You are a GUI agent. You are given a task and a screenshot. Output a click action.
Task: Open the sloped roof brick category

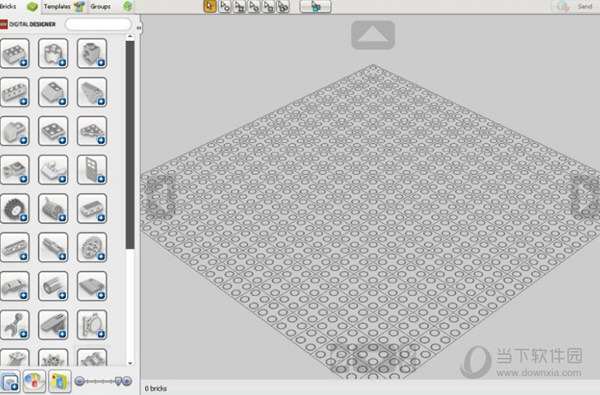point(53,92)
